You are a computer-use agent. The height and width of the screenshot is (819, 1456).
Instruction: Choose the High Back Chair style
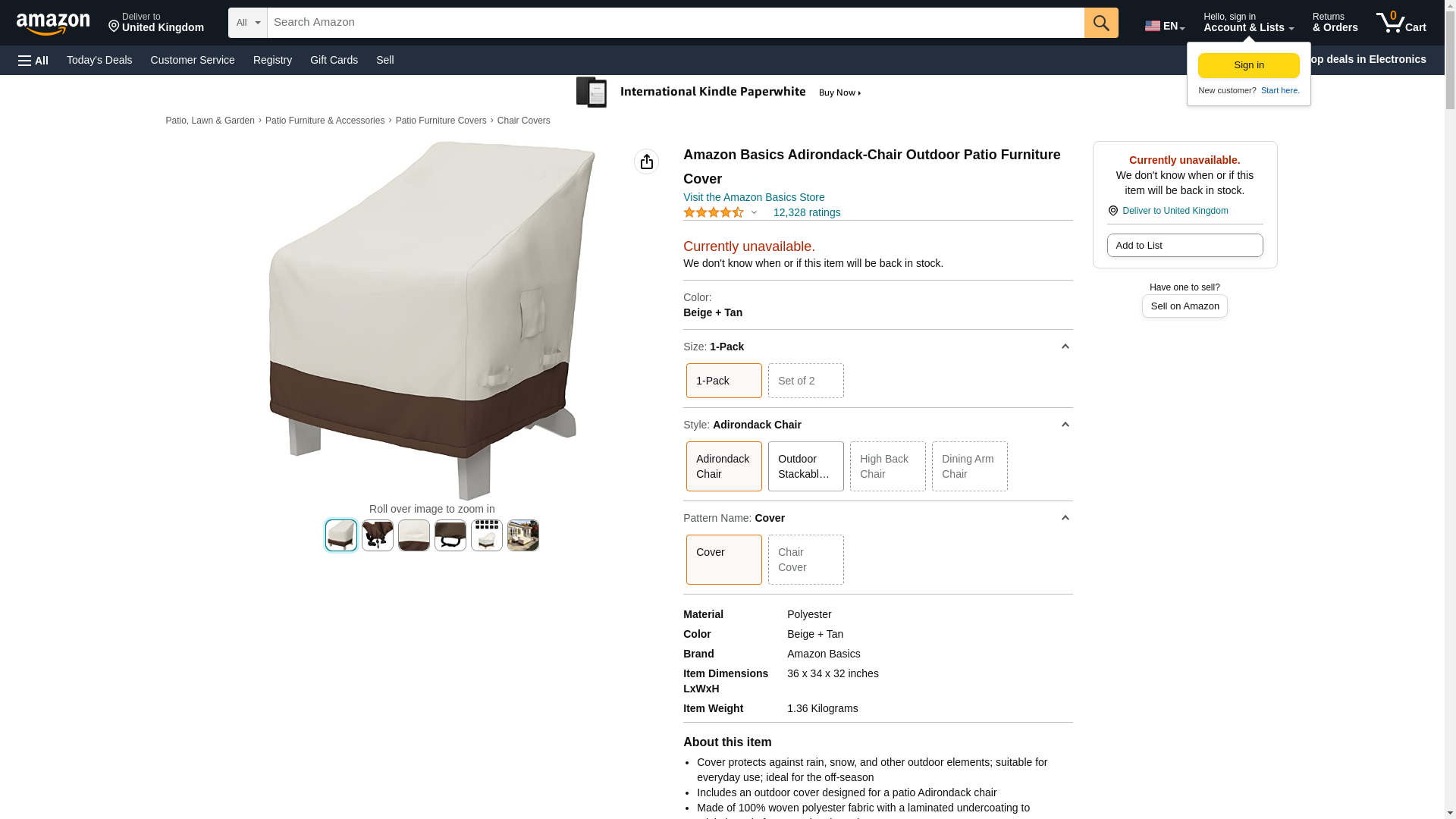coord(887,466)
